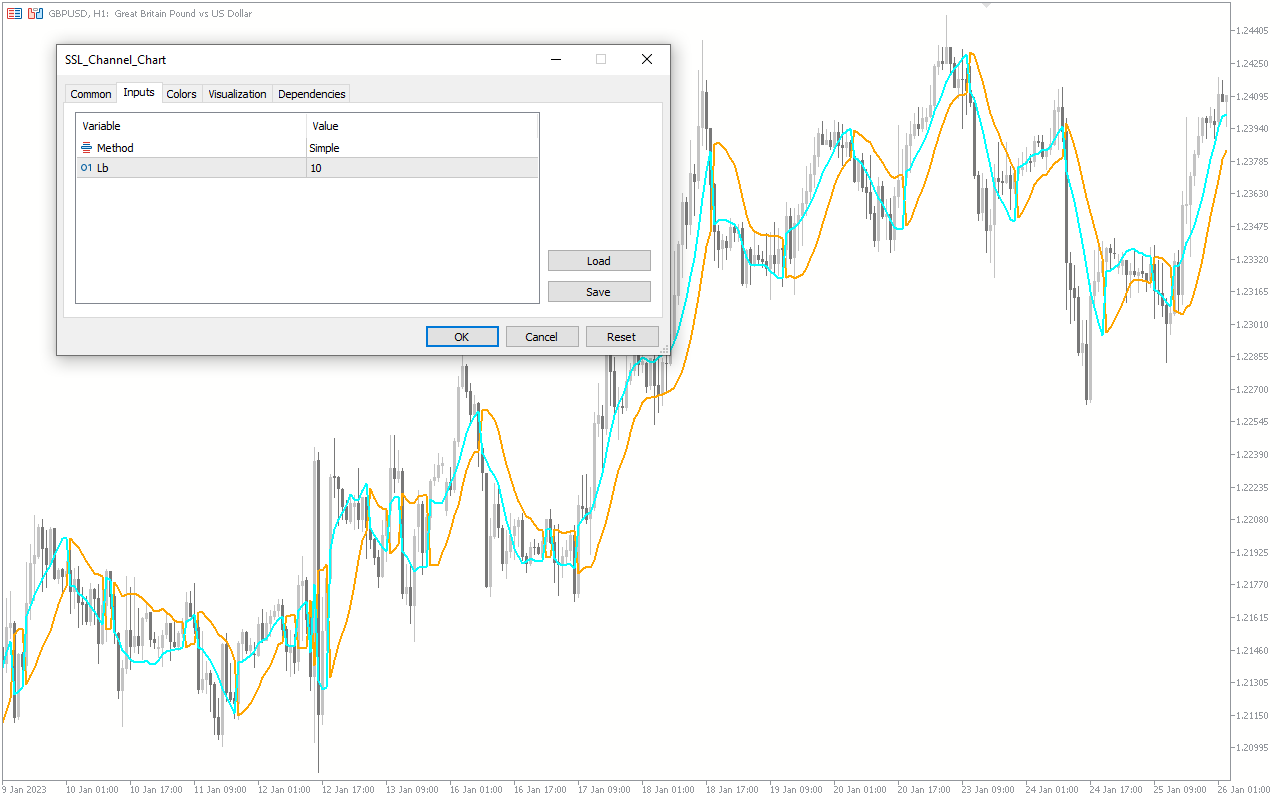Click the 1.20995 price label

1252,748
